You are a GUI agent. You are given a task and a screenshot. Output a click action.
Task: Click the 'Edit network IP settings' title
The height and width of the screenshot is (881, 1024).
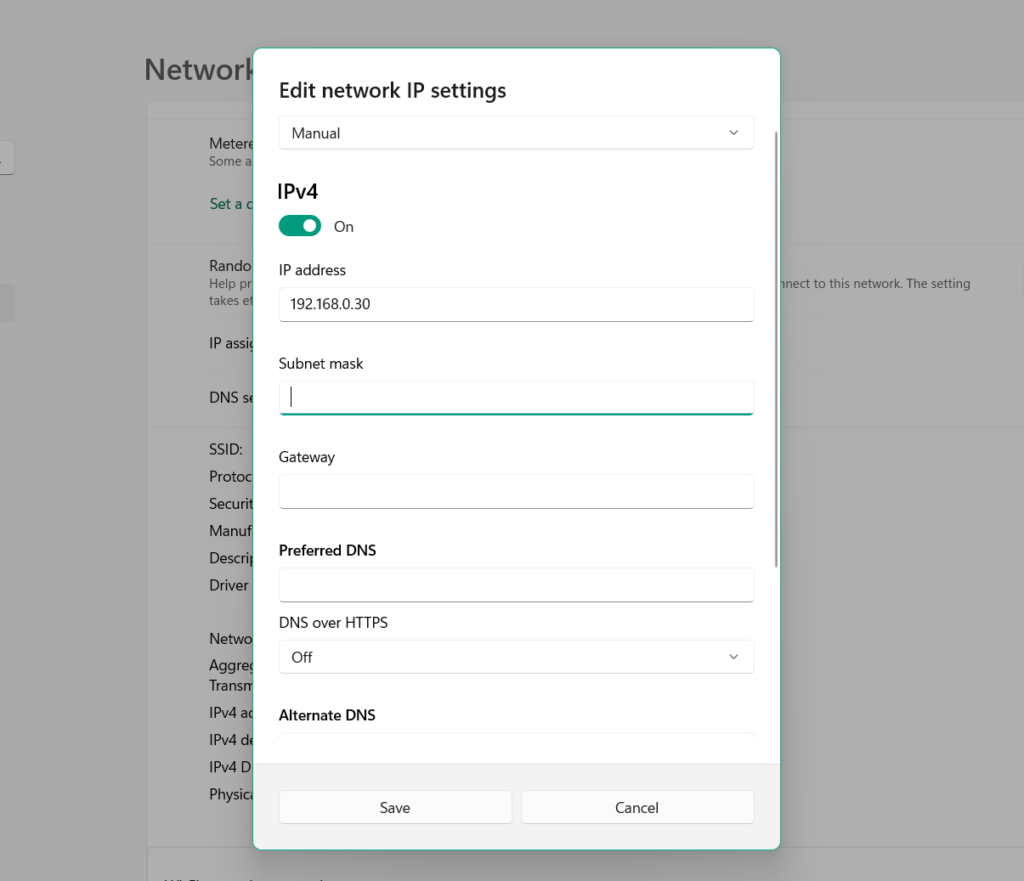click(392, 91)
